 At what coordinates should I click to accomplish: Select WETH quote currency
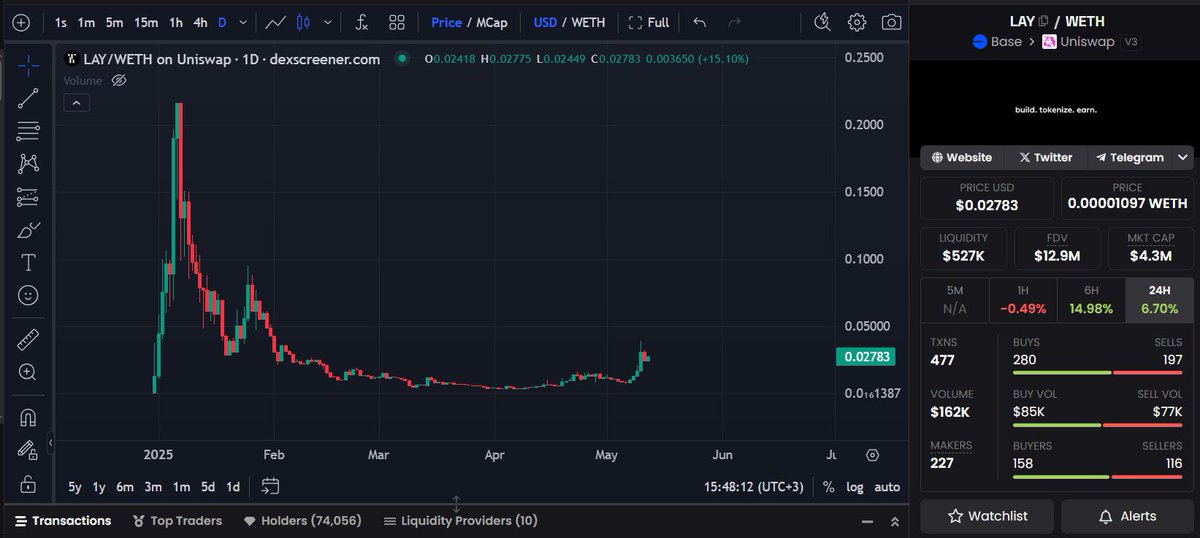(588, 22)
